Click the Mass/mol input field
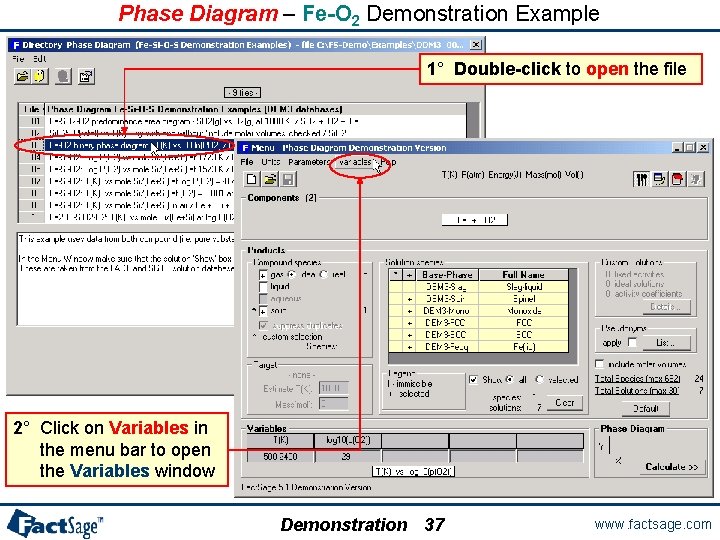The width and height of the screenshot is (720, 540). 333,404
